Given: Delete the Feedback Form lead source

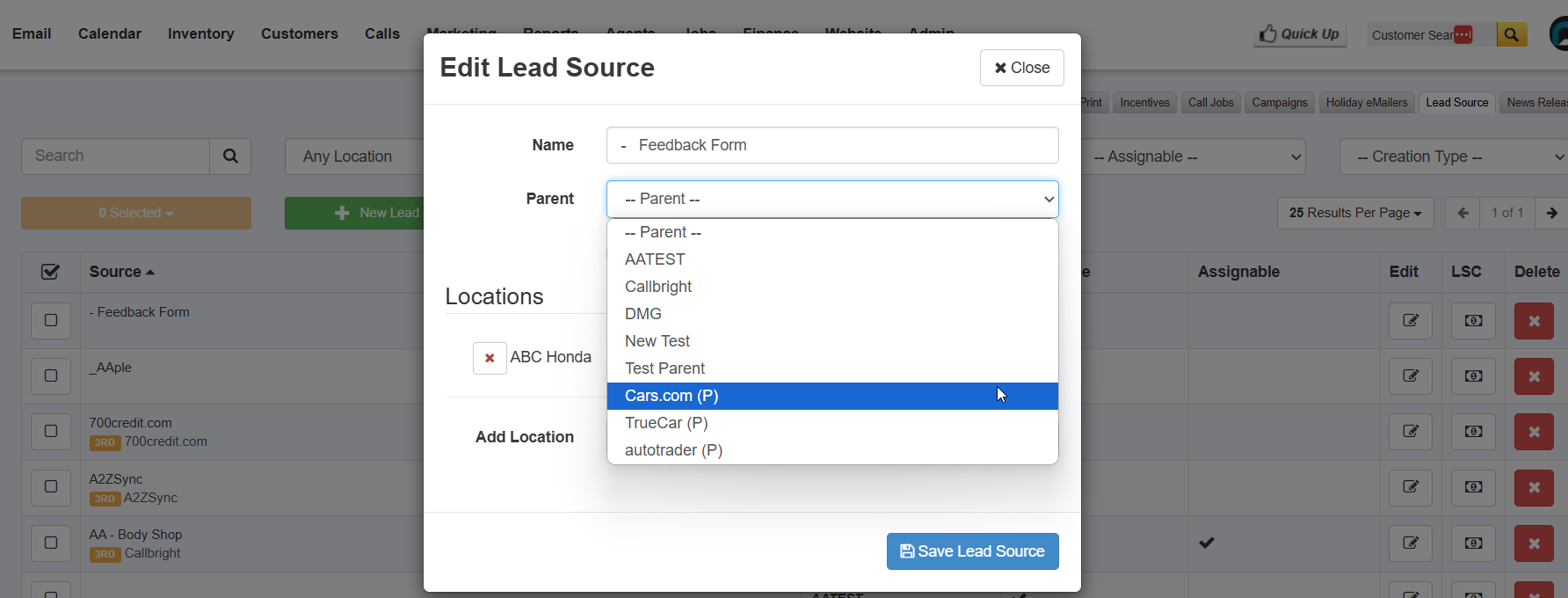Looking at the screenshot, I should point(1534,321).
